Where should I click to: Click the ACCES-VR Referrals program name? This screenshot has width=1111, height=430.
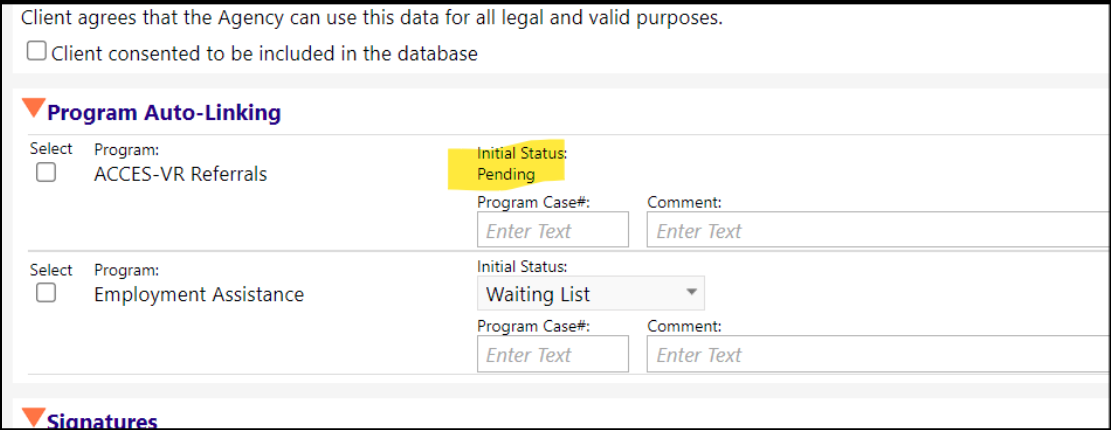(x=181, y=174)
